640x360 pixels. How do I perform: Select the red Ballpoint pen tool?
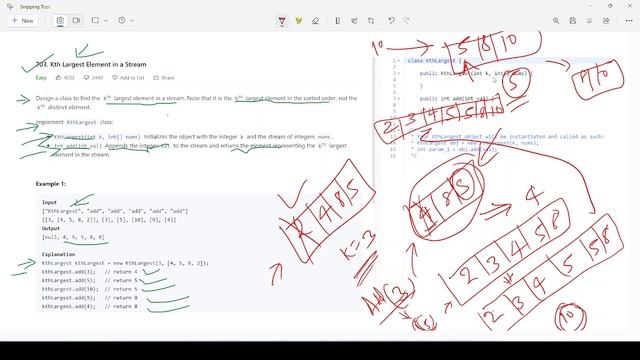click(x=282, y=21)
